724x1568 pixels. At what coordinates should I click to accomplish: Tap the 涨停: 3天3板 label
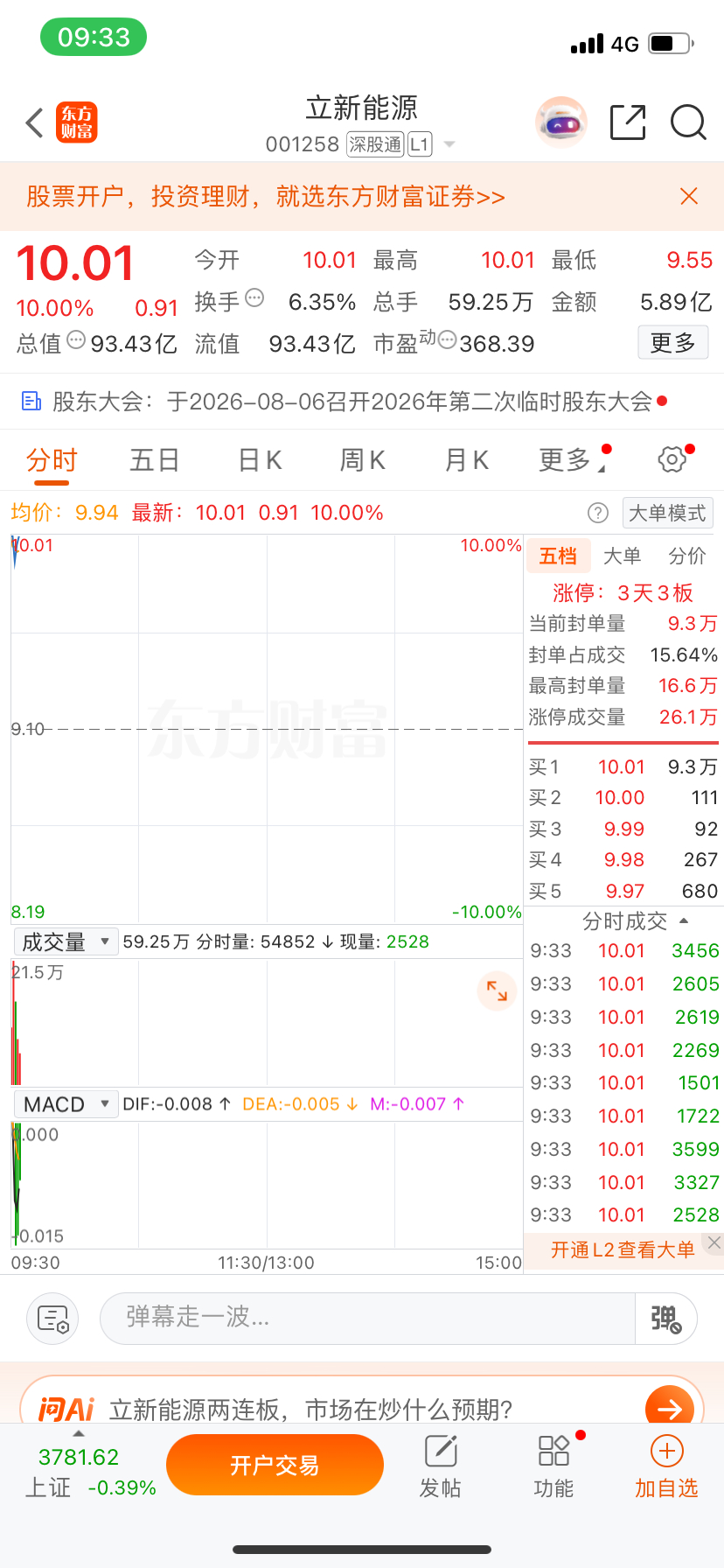click(623, 593)
